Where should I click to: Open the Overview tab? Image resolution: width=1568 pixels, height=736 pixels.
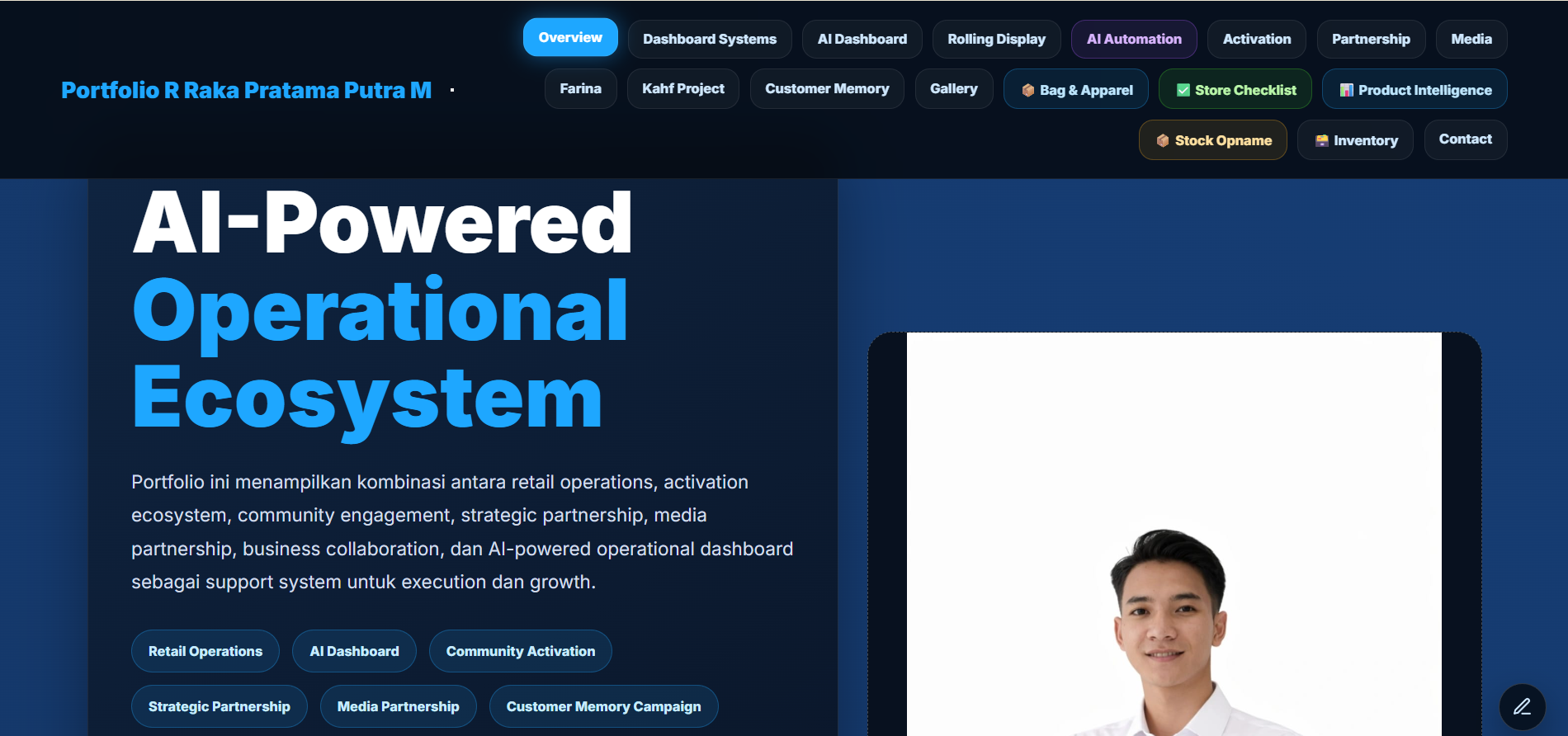coord(570,37)
